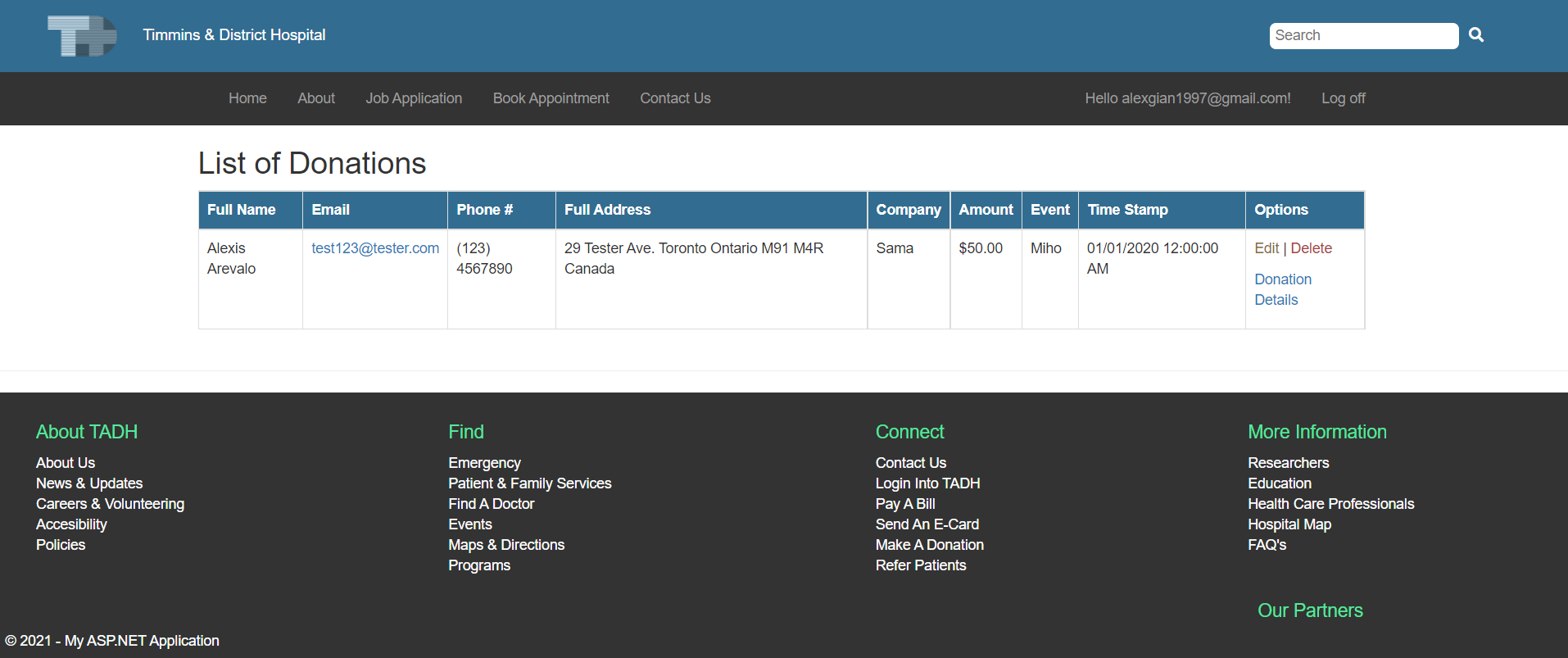
Task: Open the Home menu item
Action: coord(247,98)
